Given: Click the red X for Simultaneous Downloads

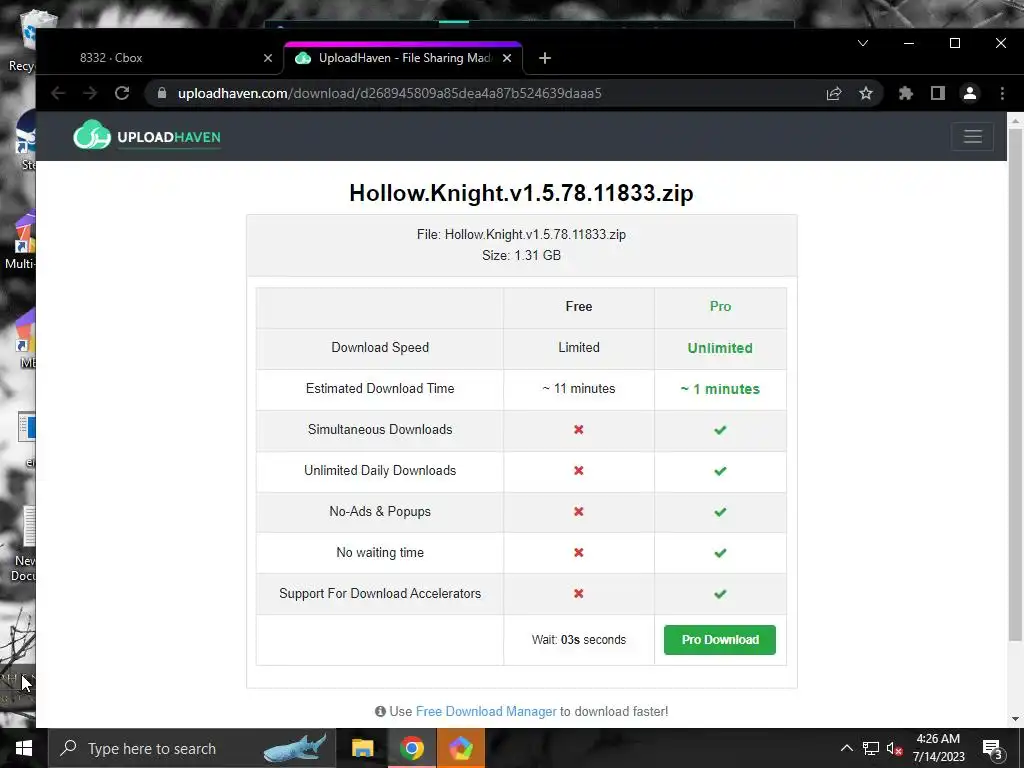Looking at the screenshot, I should (x=579, y=430).
